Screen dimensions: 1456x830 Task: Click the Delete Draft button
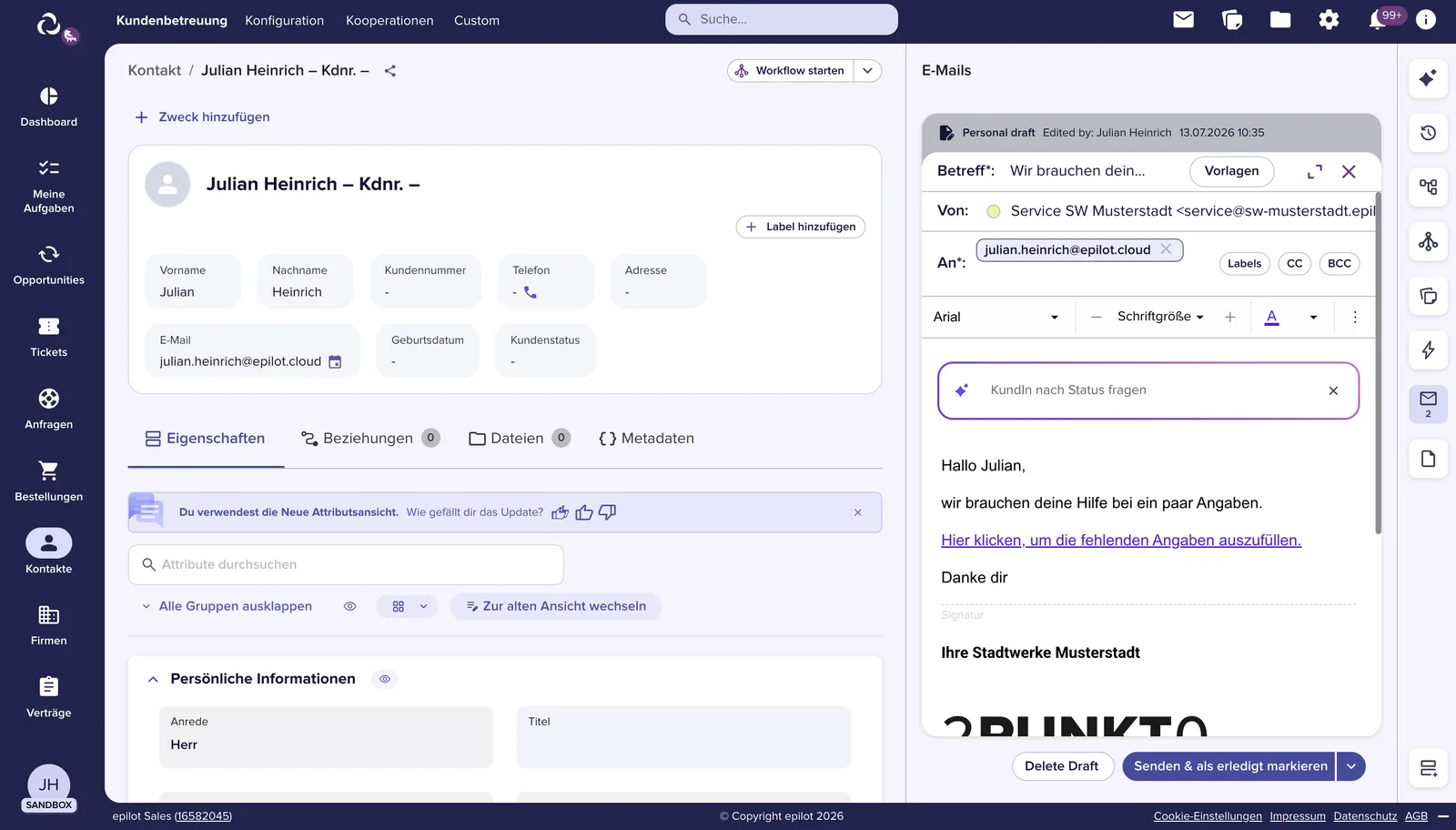click(x=1061, y=766)
